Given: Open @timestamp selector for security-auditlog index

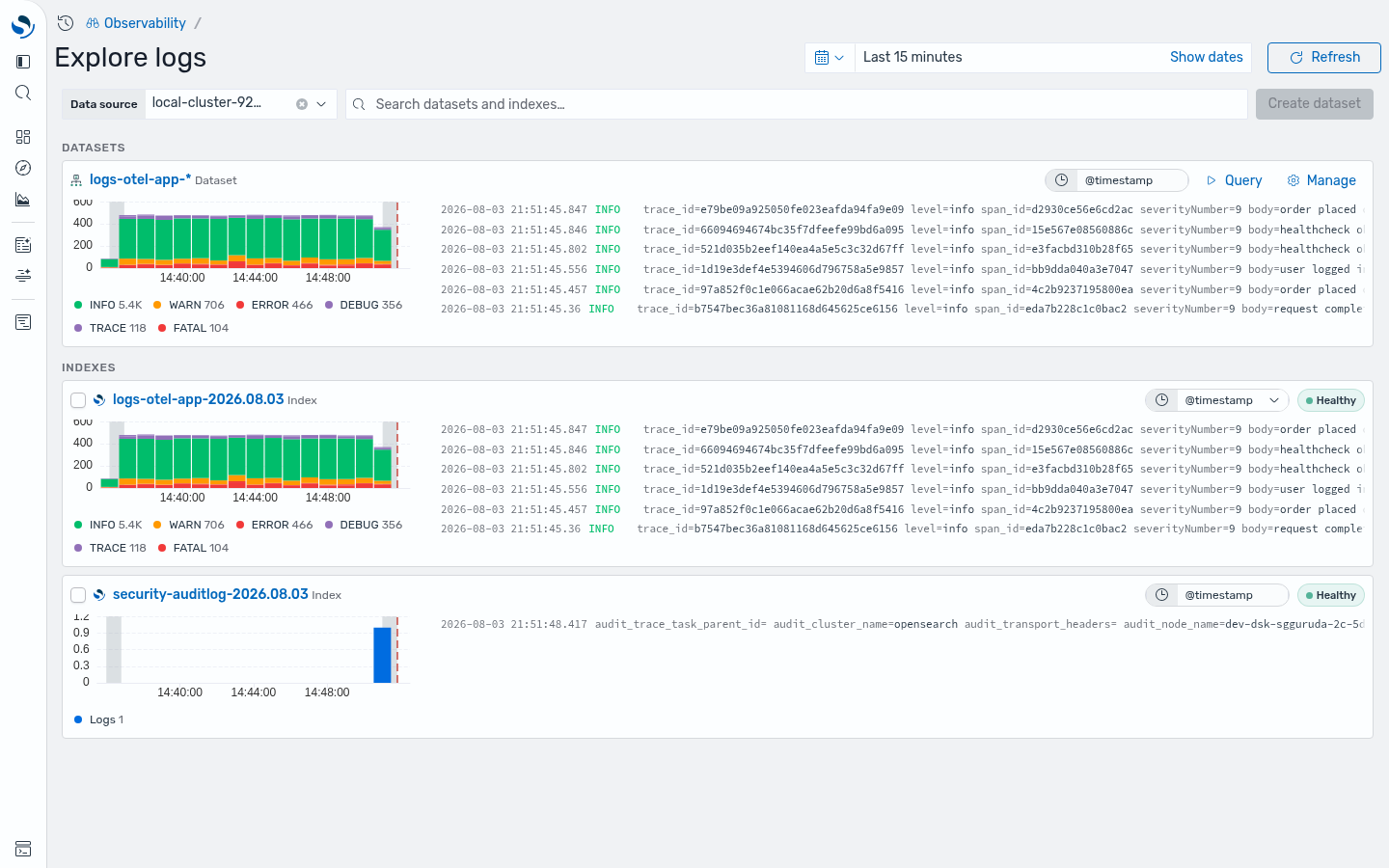Looking at the screenshot, I should [1217, 595].
